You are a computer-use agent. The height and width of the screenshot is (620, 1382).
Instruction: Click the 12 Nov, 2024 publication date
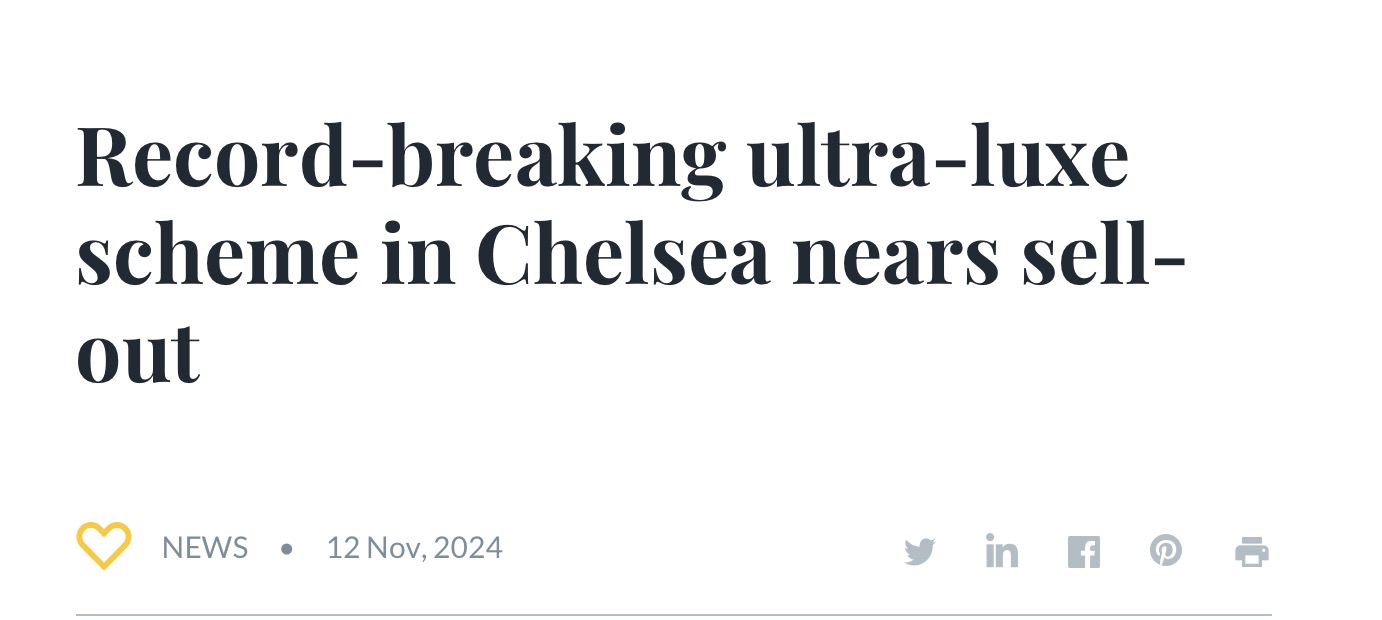414,548
